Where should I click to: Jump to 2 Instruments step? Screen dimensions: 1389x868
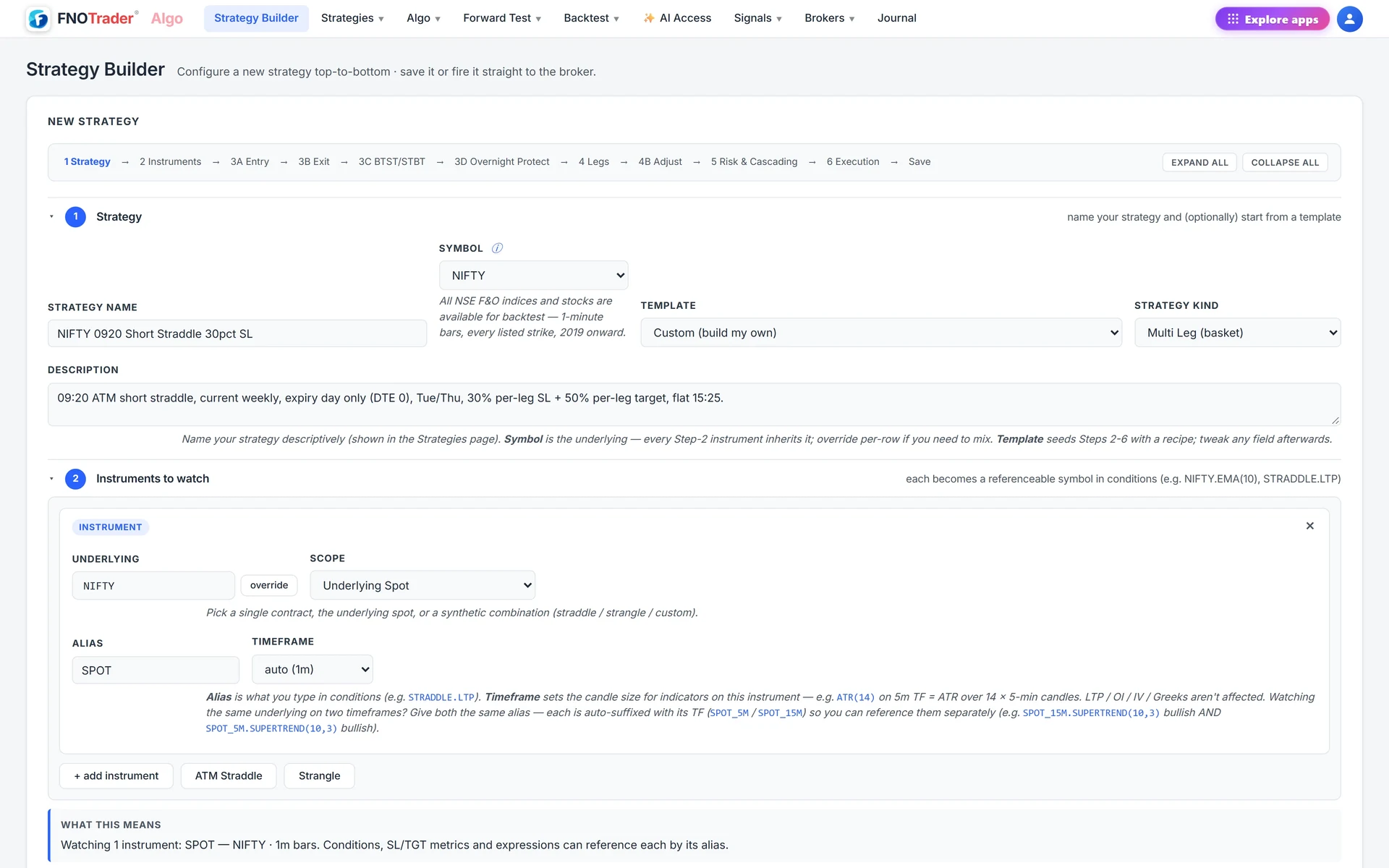coord(171,162)
